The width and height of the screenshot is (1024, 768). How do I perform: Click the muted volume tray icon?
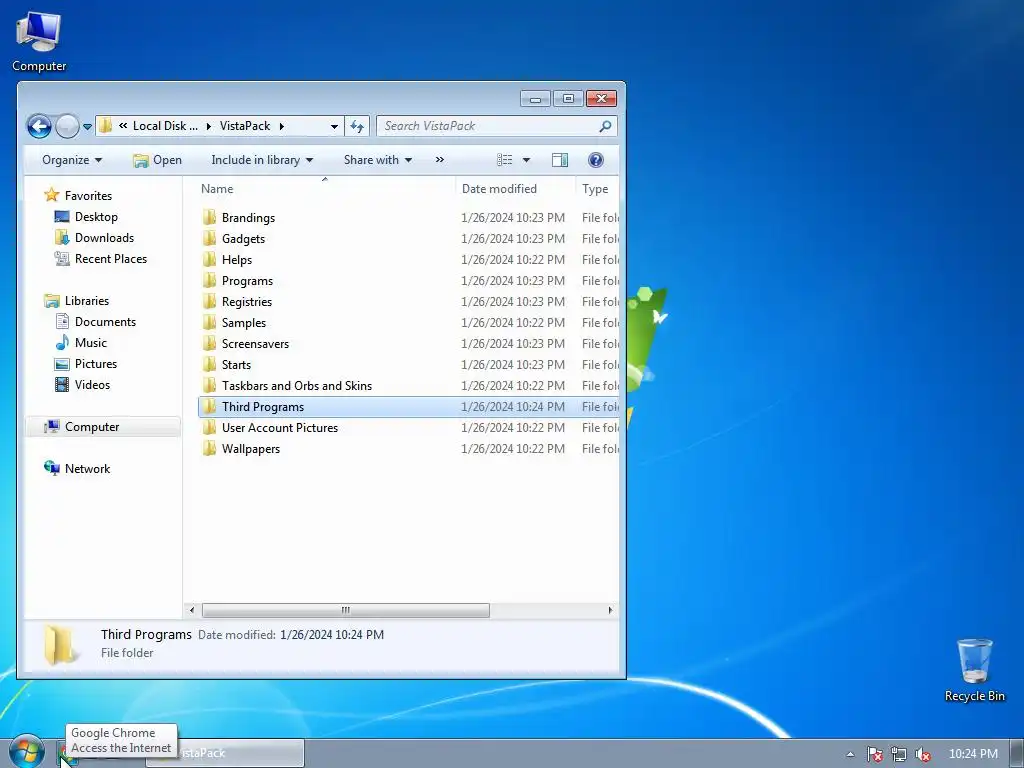923,754
